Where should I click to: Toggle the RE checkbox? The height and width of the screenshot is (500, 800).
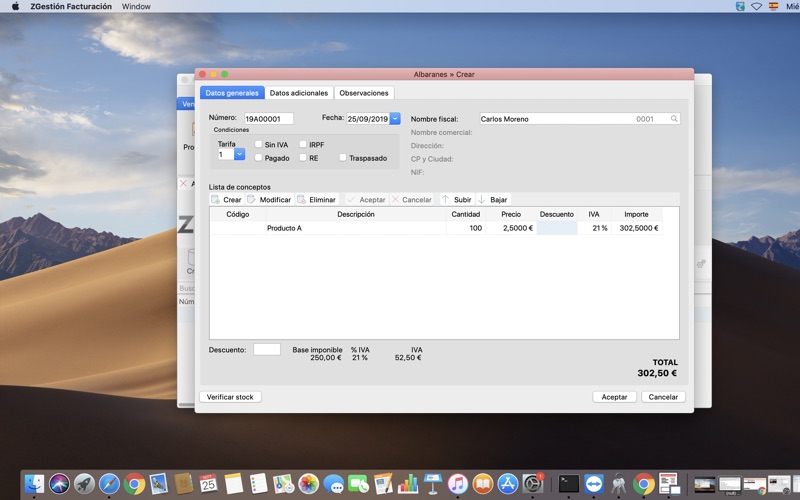click(x=303, y=158)
